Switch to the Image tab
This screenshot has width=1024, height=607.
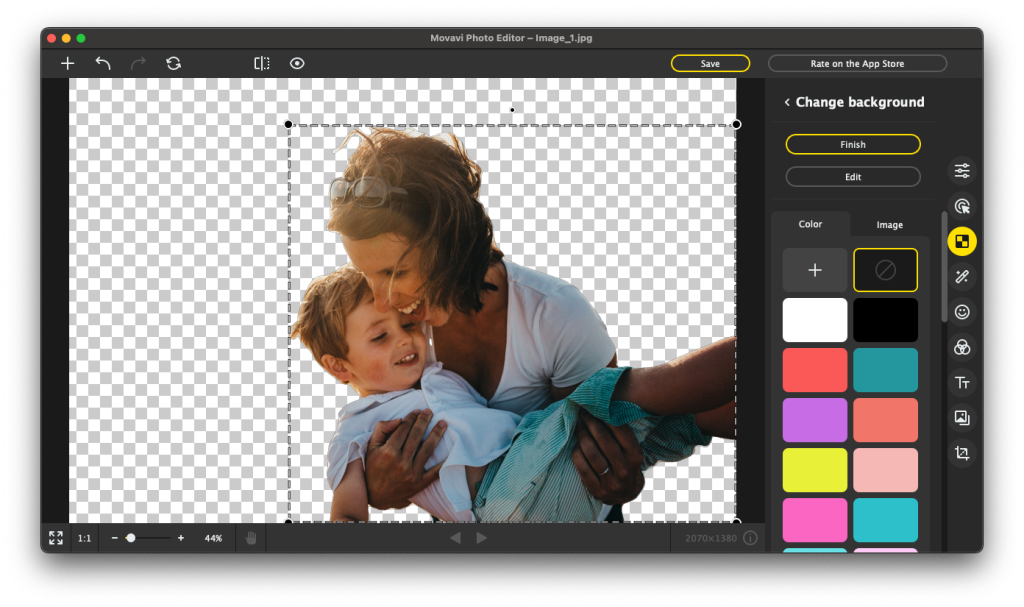[888, 224]
